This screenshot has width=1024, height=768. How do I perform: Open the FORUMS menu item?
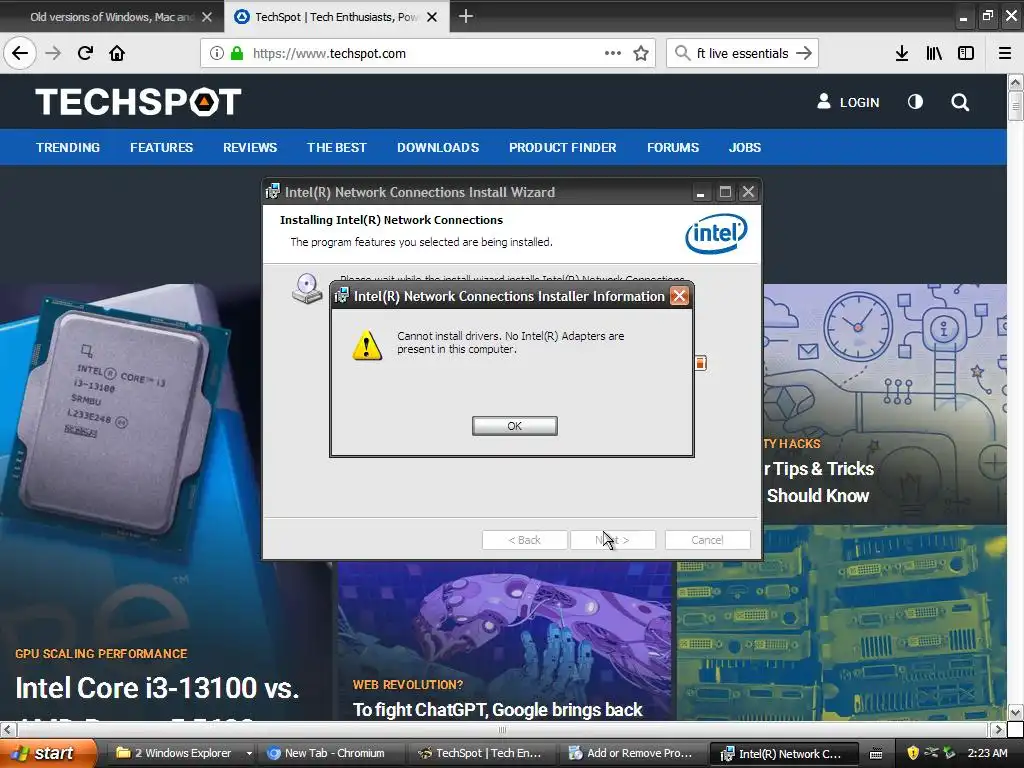673,148
